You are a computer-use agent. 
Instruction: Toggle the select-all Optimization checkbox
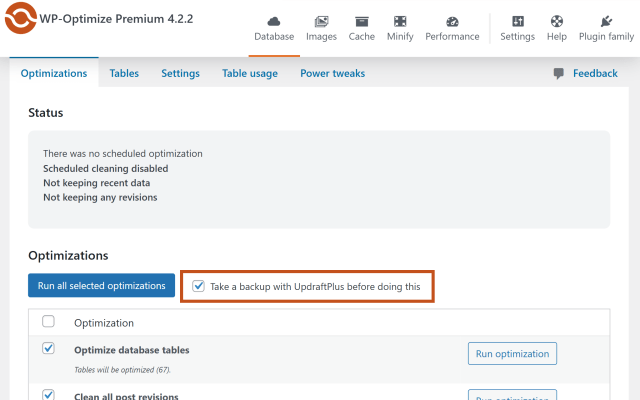pos(48,321)
